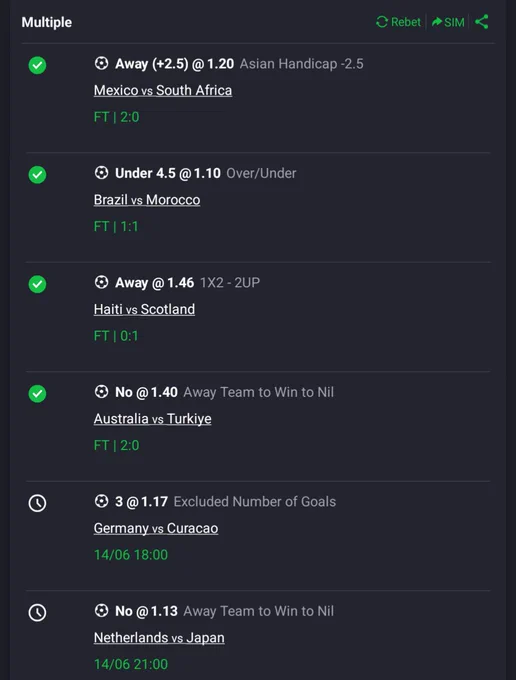
Task: Click soccer ball icon beside Under 4.5
Action: [101, 173]
